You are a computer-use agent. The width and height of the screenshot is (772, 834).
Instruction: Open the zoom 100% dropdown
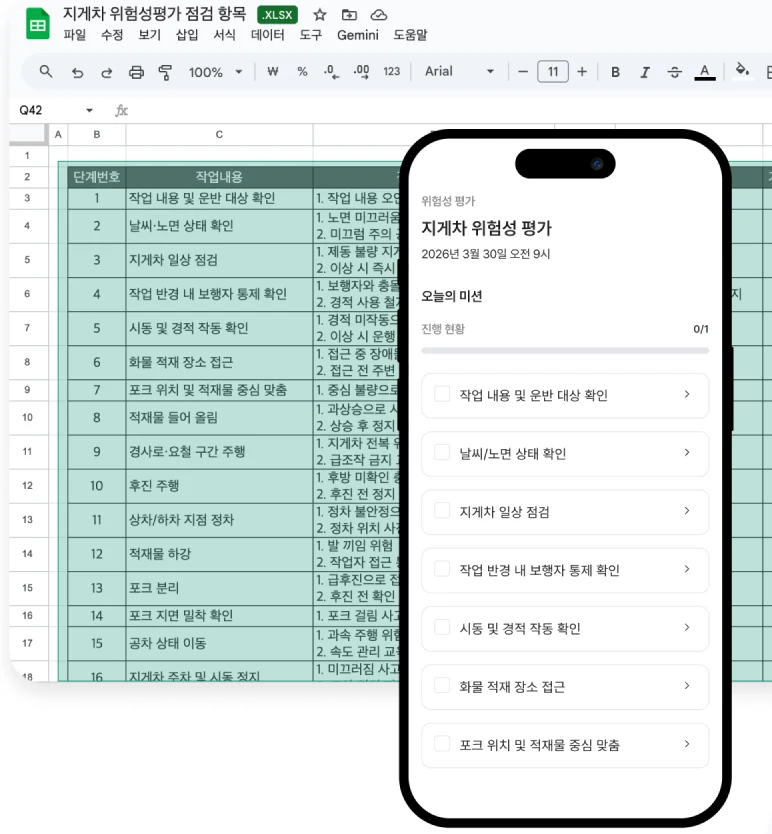(215, 72)
